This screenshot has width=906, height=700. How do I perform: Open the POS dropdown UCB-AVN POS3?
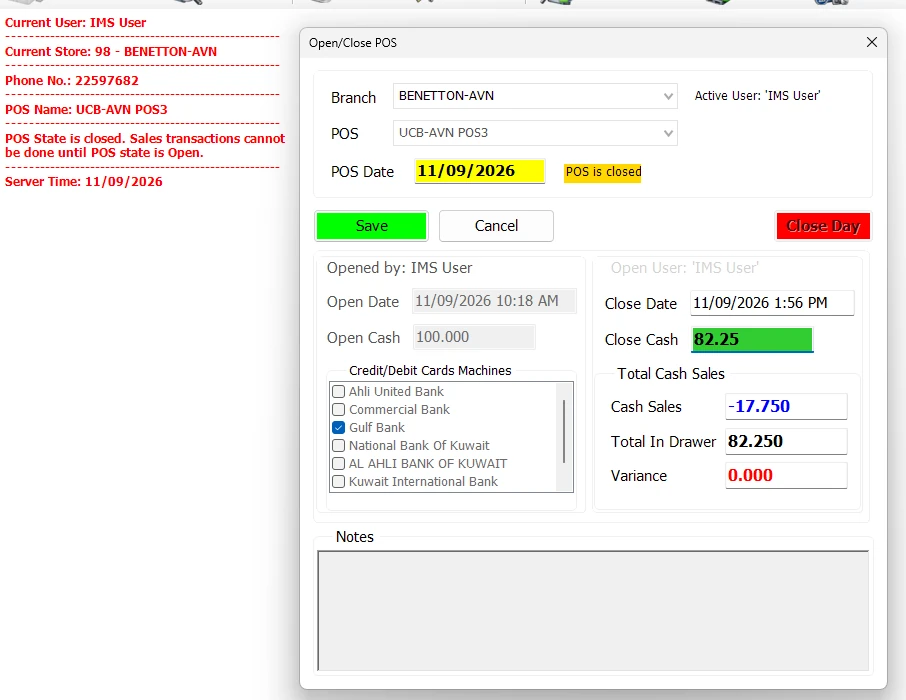pyautogui.click(x=534, y=133)
